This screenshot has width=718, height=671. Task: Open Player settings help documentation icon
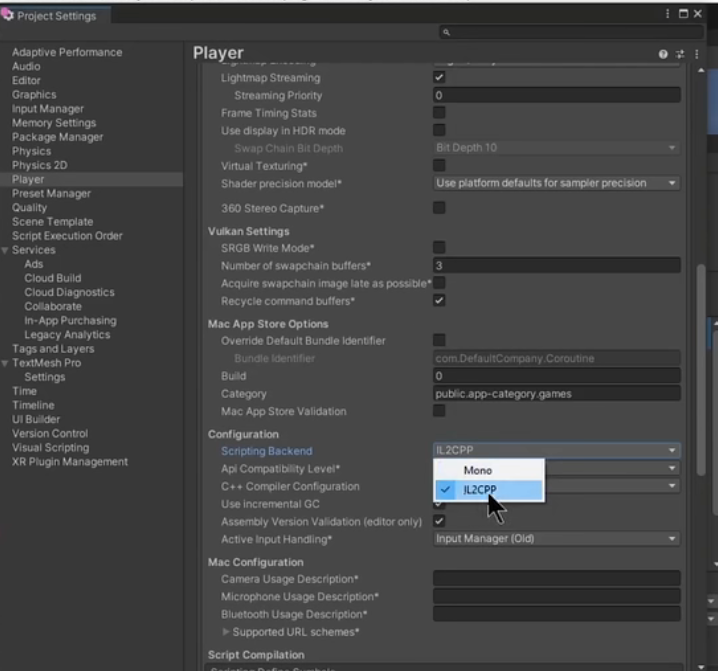[x=663, y=54]
